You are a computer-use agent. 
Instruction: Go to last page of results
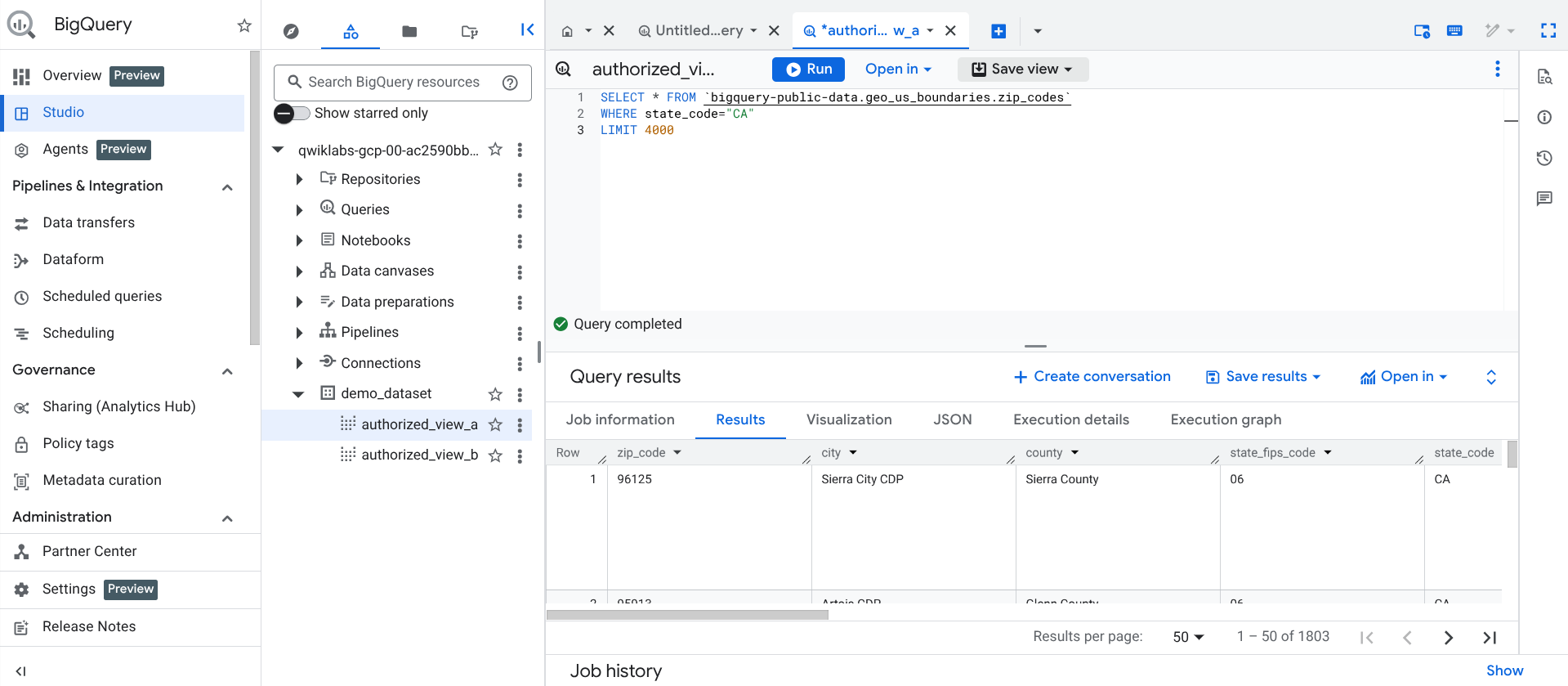point(1489,637)
